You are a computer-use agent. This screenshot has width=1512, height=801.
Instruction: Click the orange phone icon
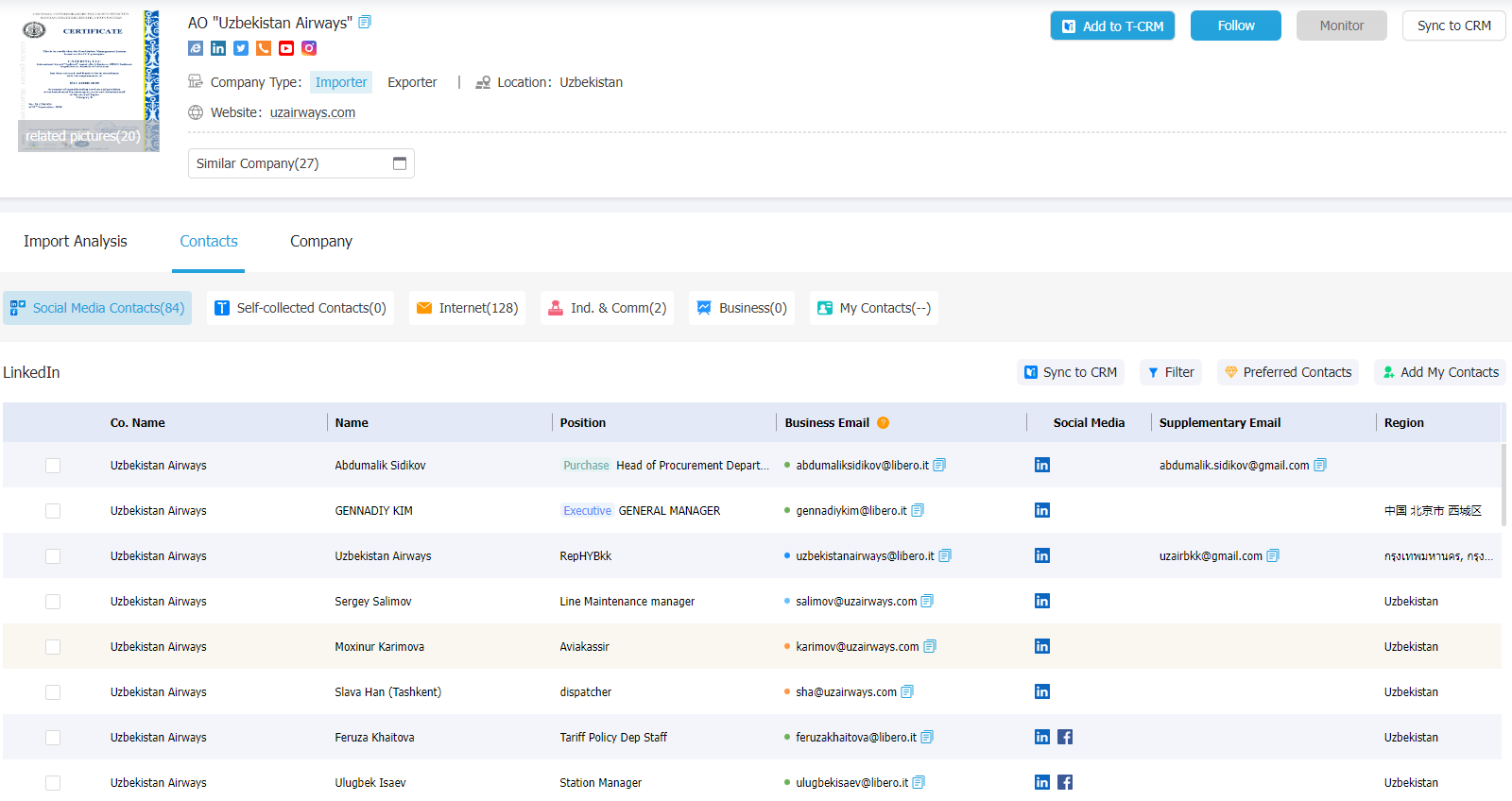point(264,48)
